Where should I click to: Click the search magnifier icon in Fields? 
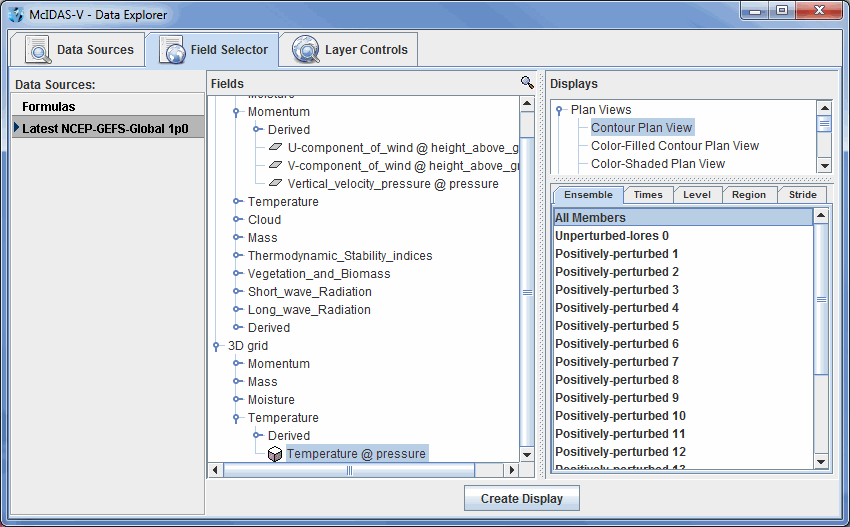tap(527, 83)
